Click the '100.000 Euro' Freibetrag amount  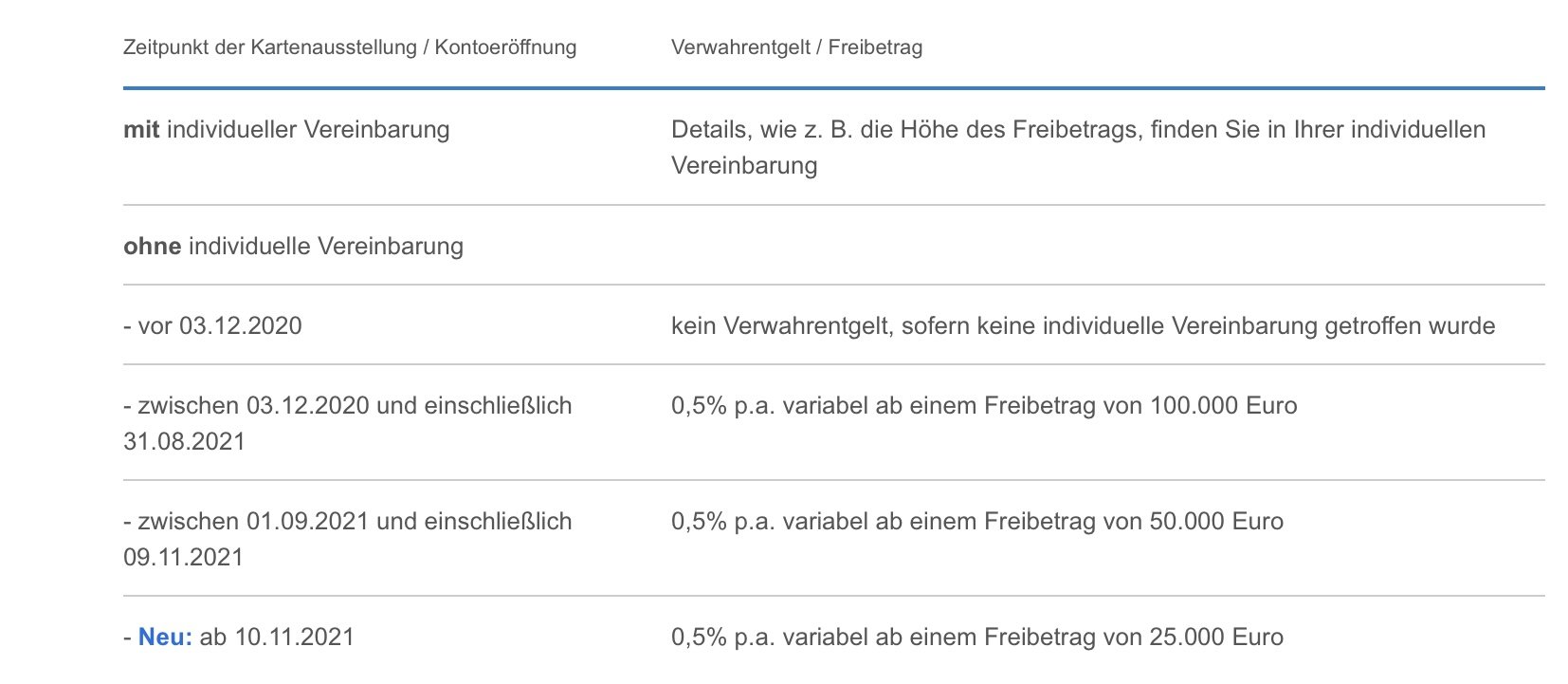(x=1223, y=406)
